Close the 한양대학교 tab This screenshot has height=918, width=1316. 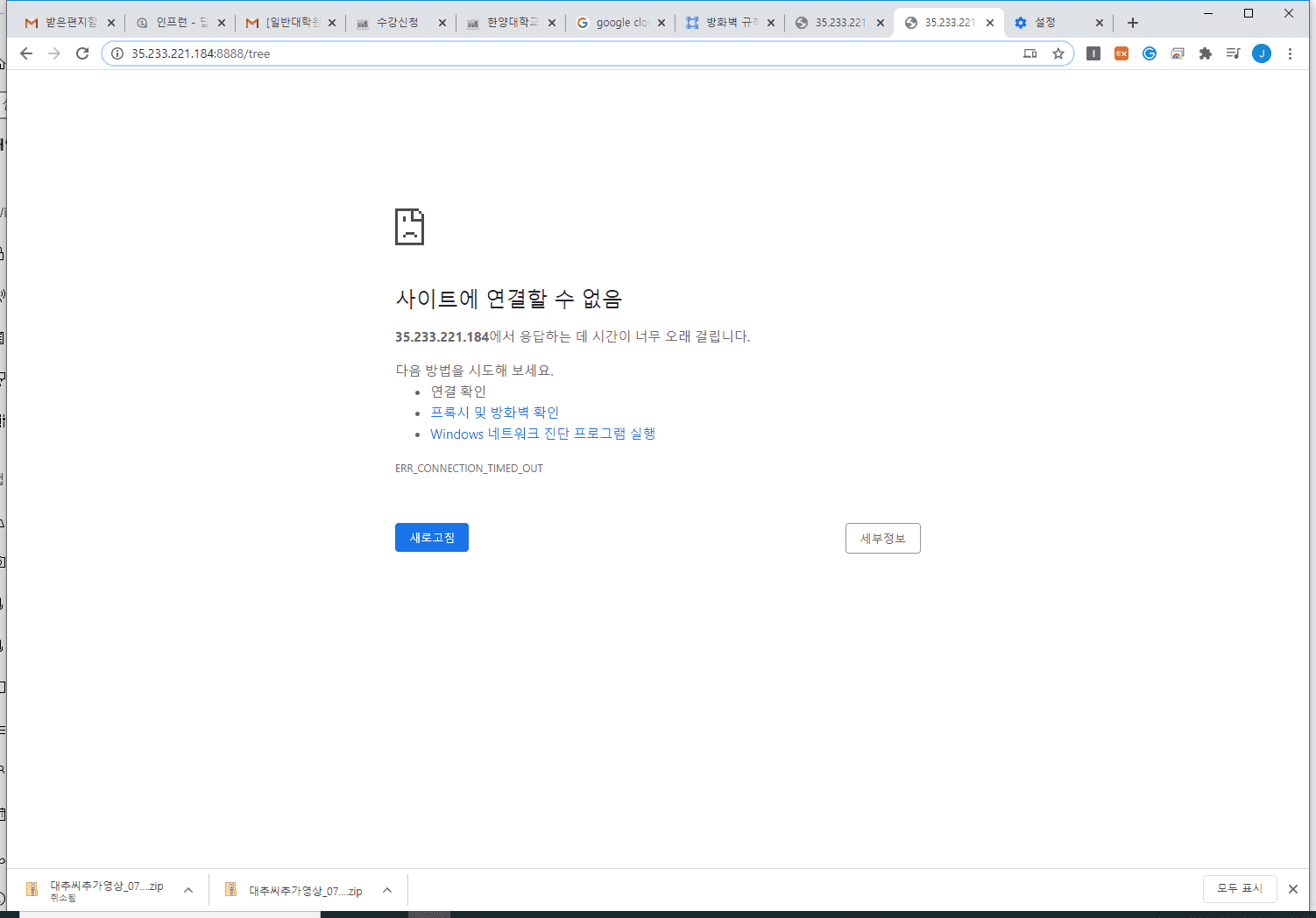pyautogui.click(x=552, y=23)
